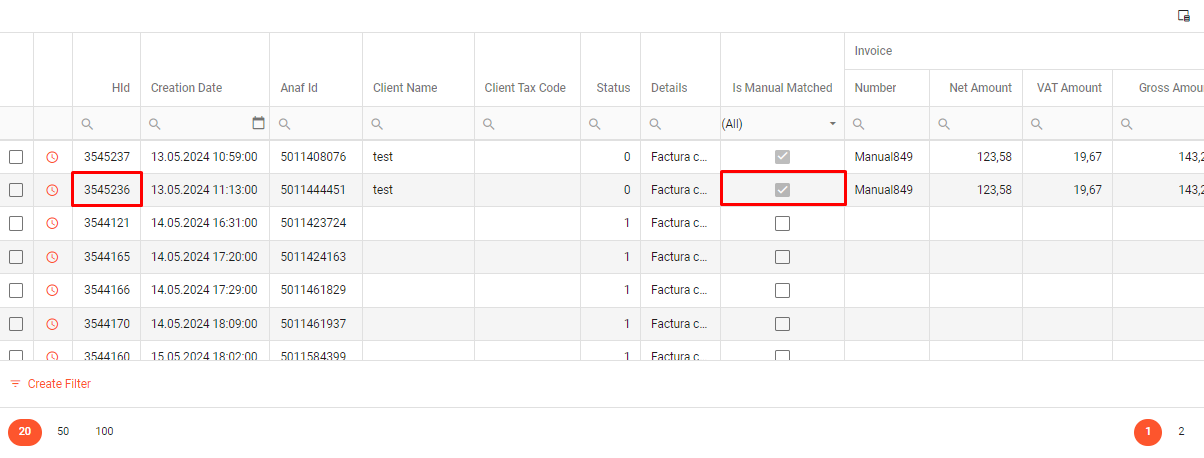This screenshot has width=1204, height=458.
Task: Open the Is Manual Matched (All) filter dropdown
Action: pyautogui.click(x=832, y=124)
